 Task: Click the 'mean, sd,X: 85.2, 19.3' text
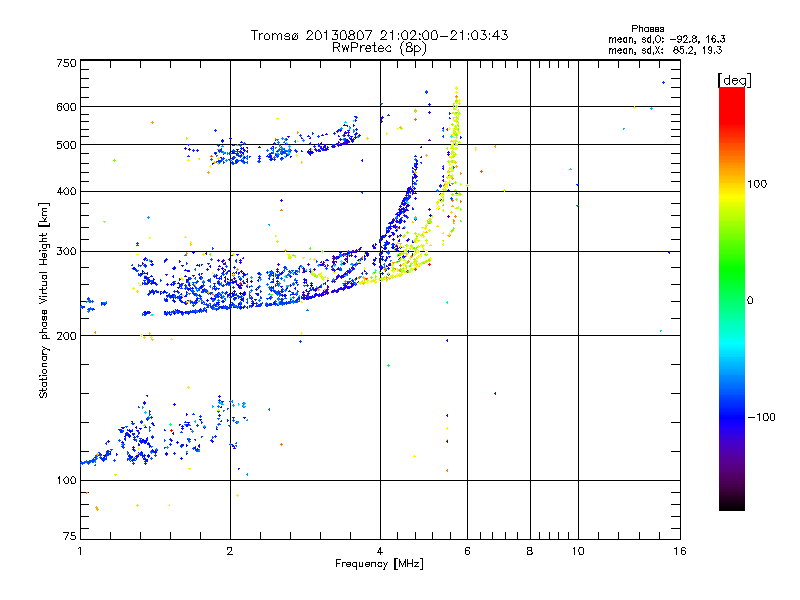tap(665, 50)
